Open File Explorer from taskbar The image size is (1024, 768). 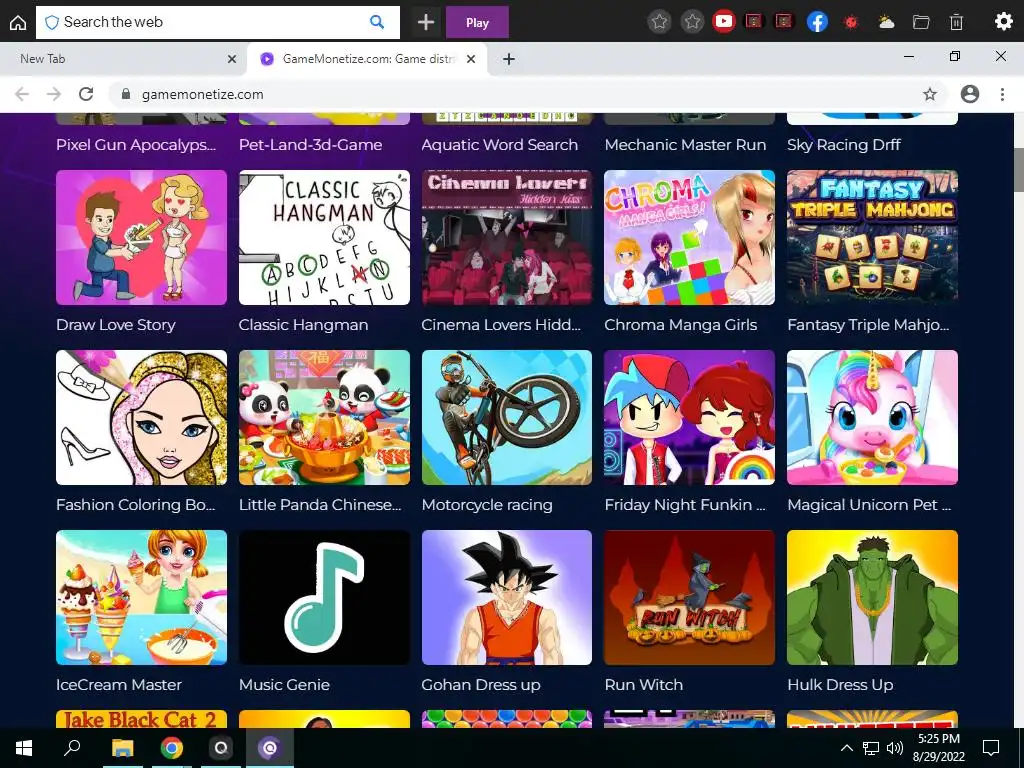[x=122, y=748]
